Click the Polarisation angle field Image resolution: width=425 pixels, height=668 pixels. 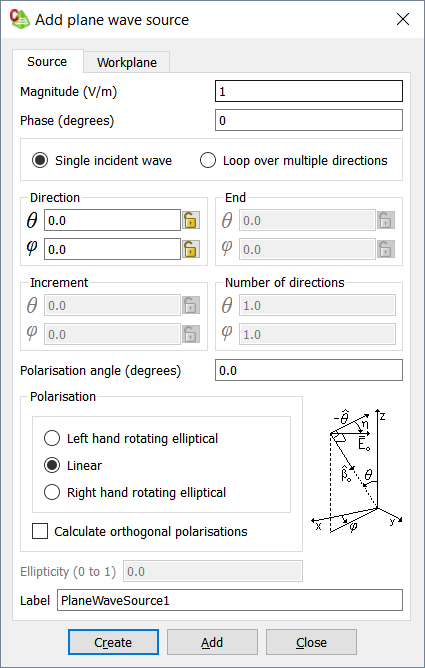pos(309,370)
